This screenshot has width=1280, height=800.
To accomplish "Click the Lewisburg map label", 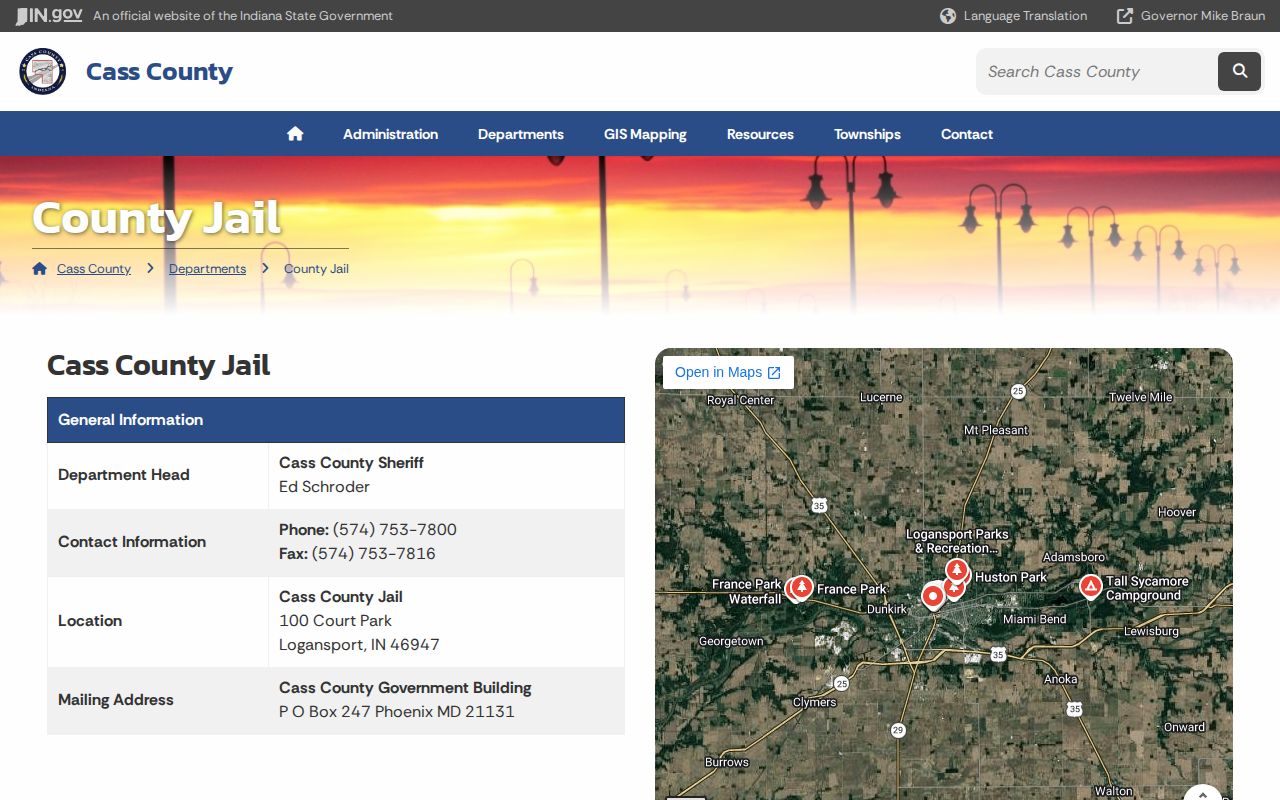I will [1152, 631].
